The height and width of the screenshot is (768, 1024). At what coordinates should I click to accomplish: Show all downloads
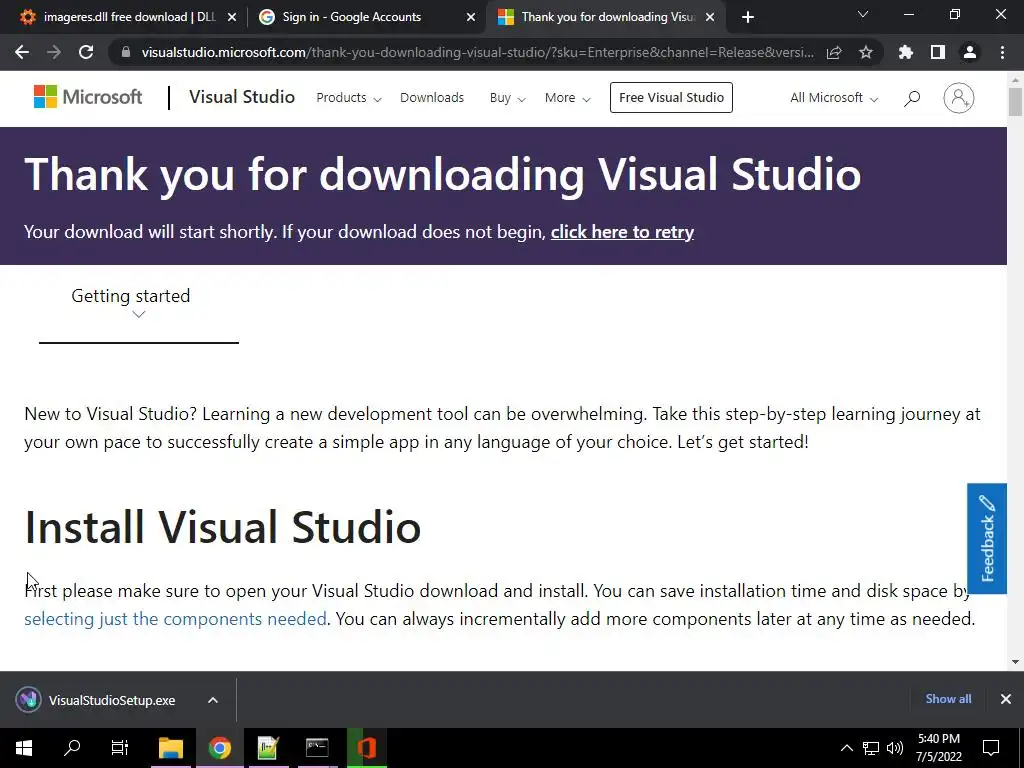pos(948,699)
